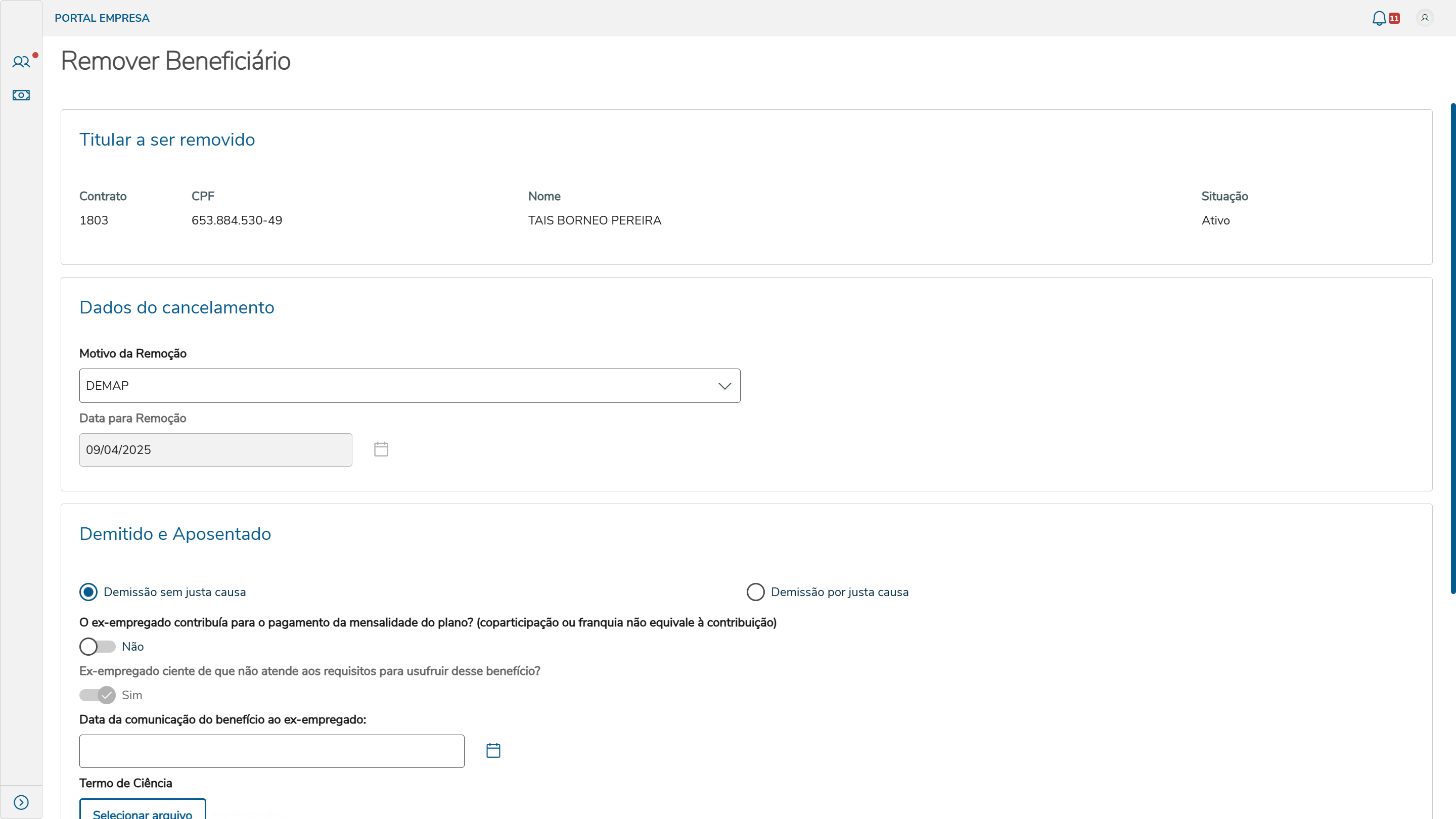Open the Motivo da Remoção dropdown
This screenshot has width=1456, height=819.
pos(396,385)
